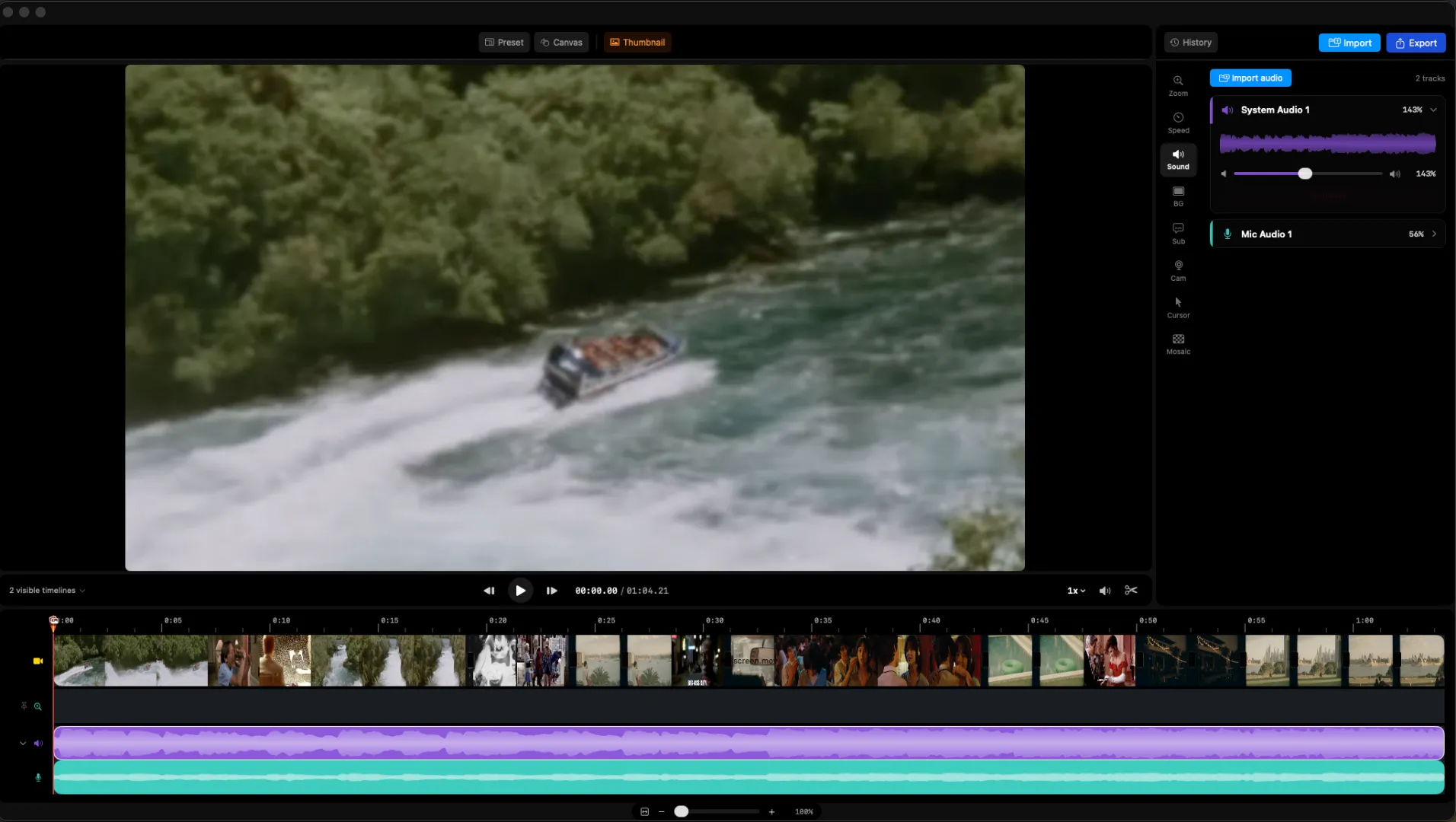Open the Sub subtitles panel
The height and width of the screenshot is (822, 1456).
point(1177,234)
